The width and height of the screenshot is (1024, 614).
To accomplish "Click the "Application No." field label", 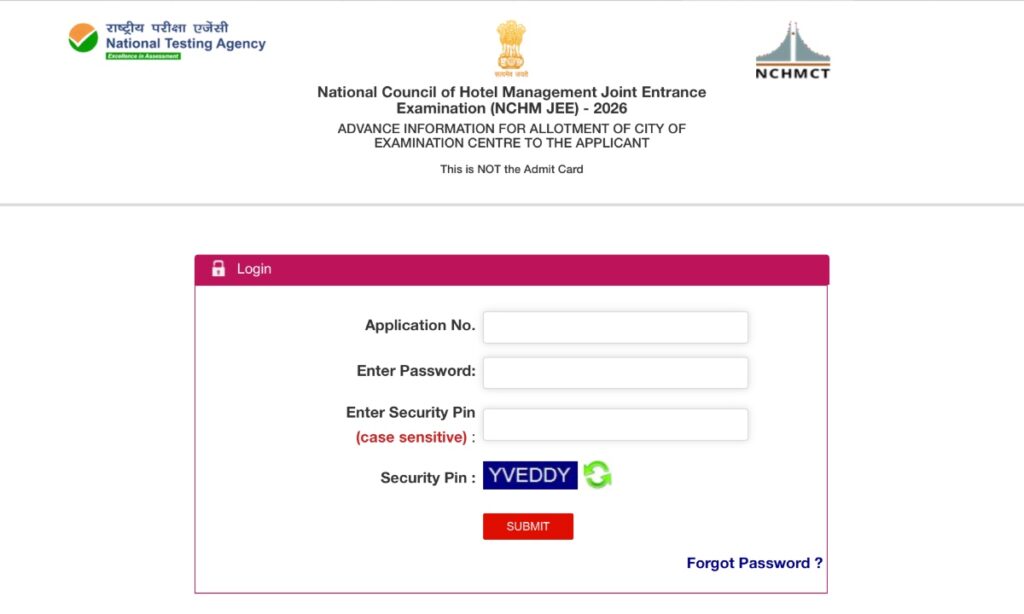I will click(x=420, y=325).
